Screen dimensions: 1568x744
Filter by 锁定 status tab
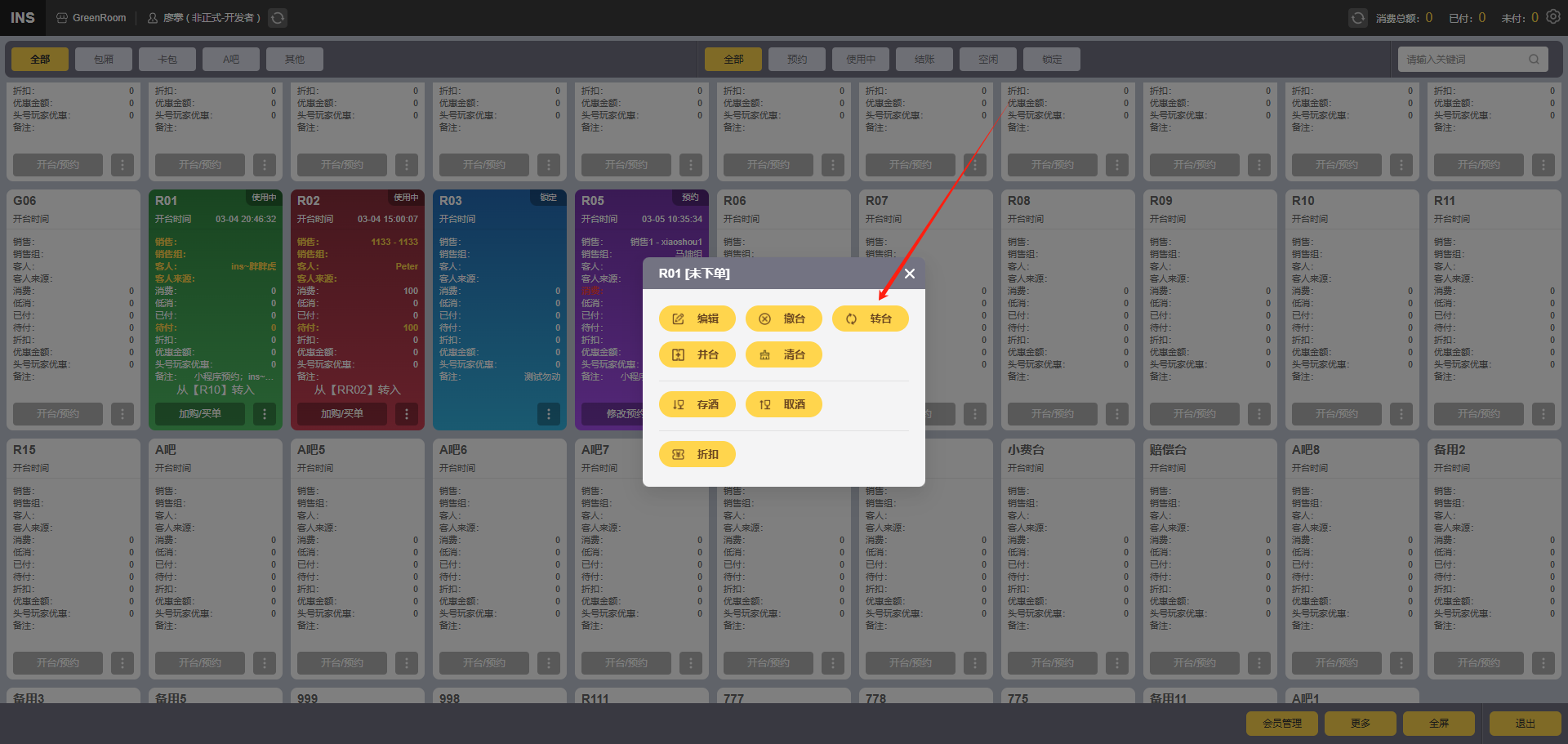(x=1052, y=59)
